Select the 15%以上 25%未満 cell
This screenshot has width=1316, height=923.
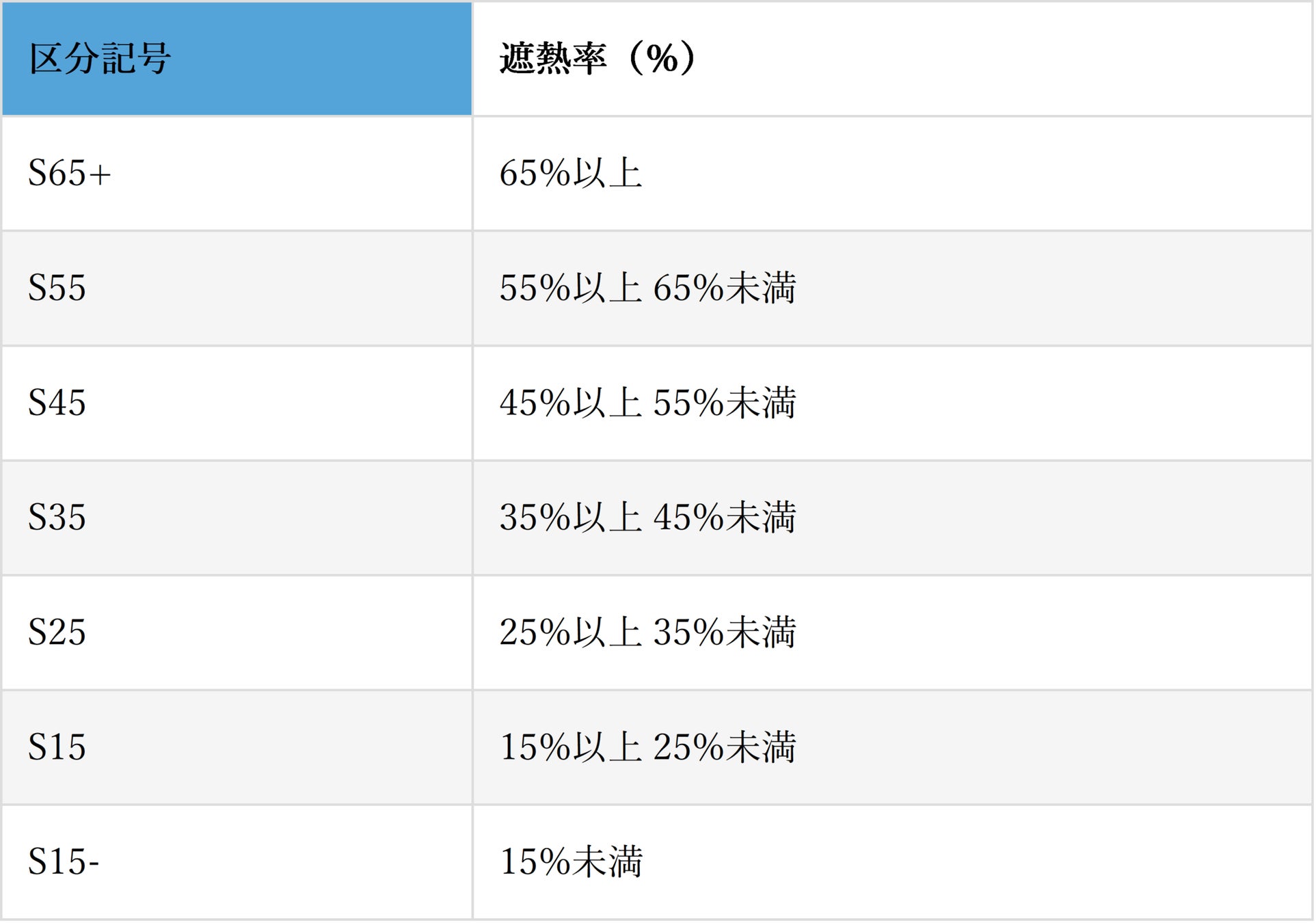click(893, 748)
